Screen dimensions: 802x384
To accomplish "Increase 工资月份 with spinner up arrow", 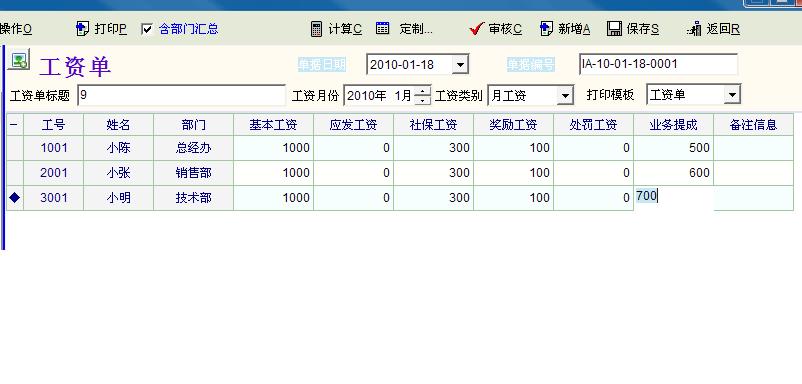I will (x=422, y=92).
